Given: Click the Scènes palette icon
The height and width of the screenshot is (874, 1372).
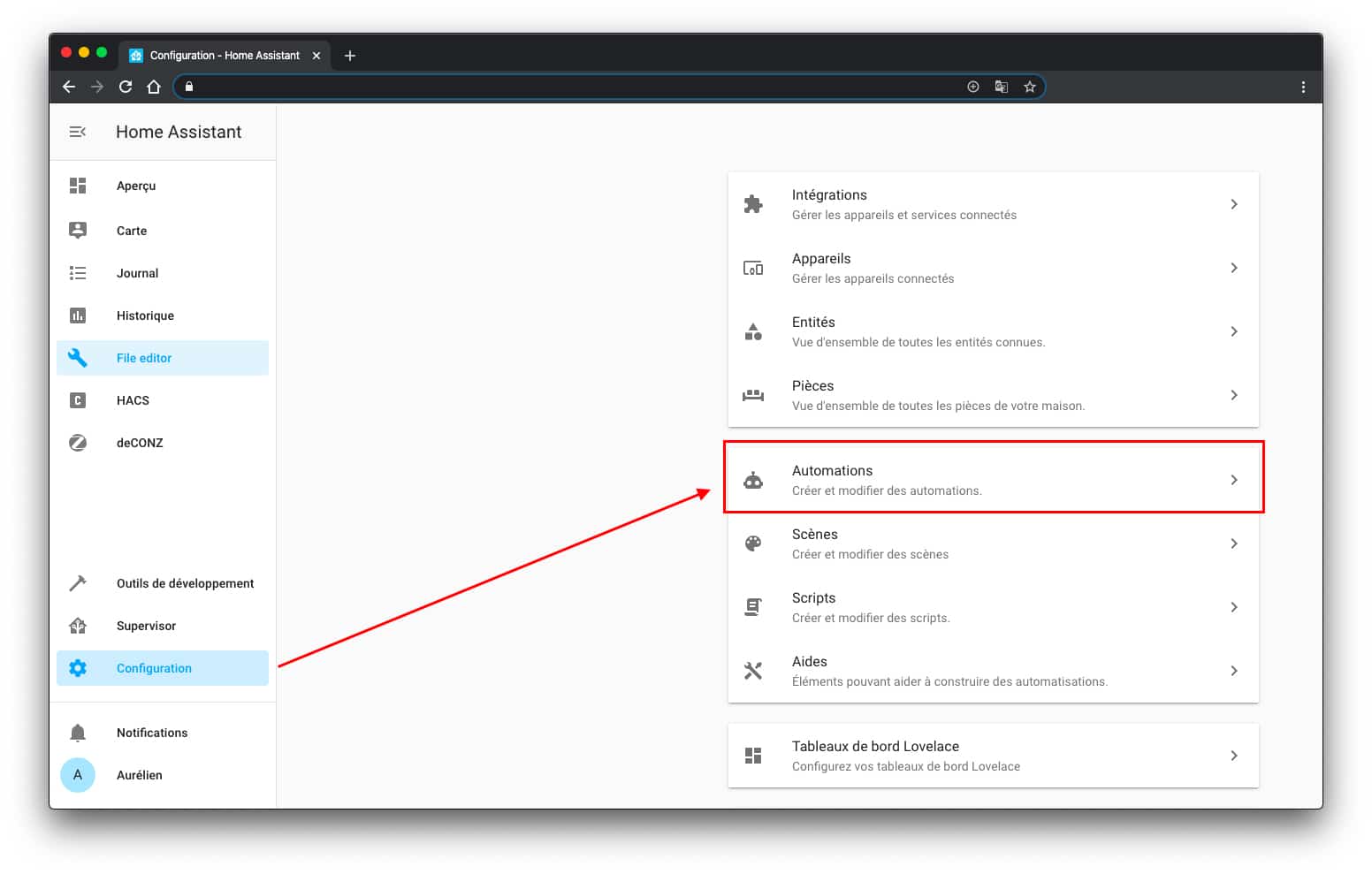Looking at the screenshot, I should 753,543.
